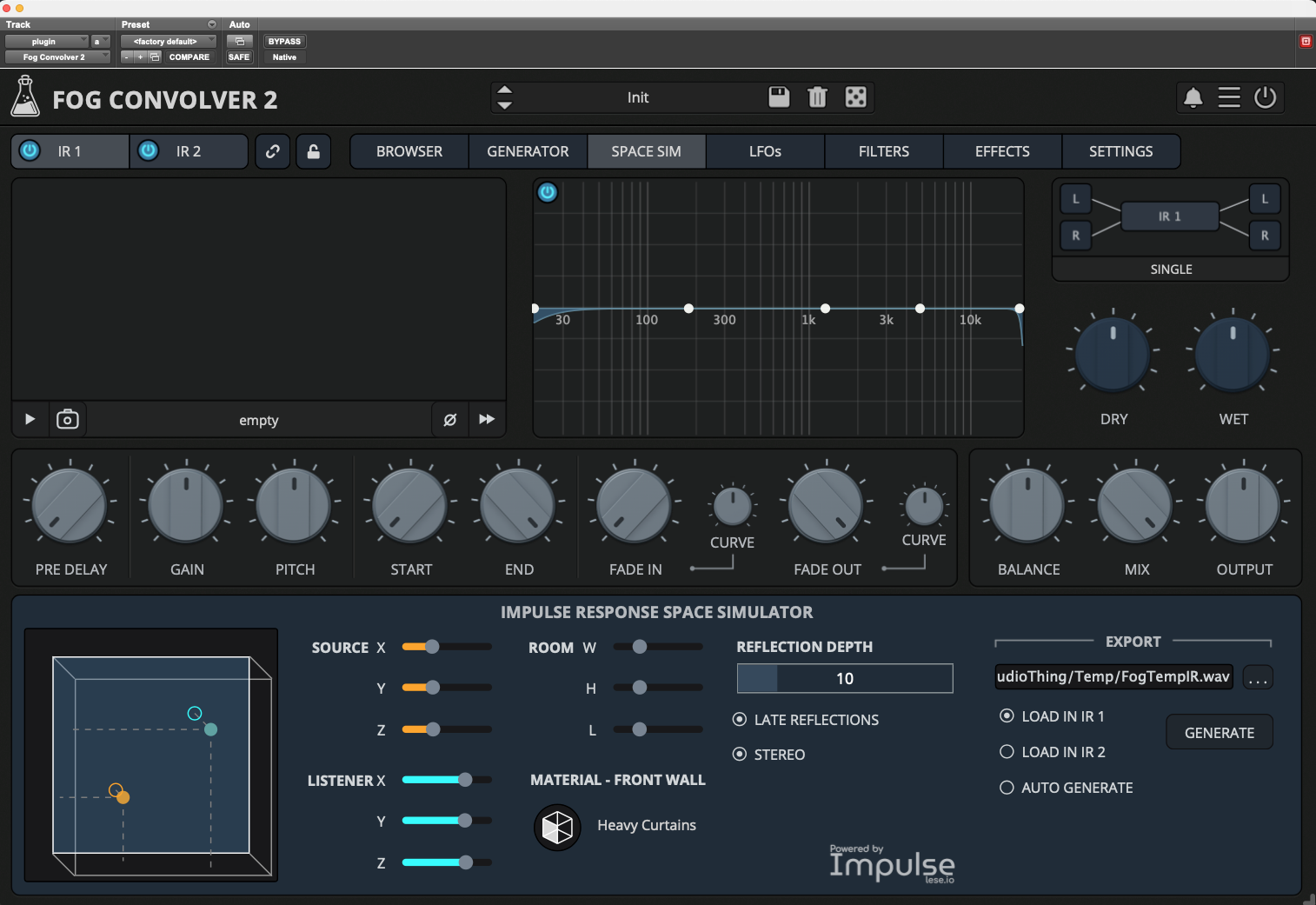Click the GENERATE button
The image size is (1316, 905).
1219,732
